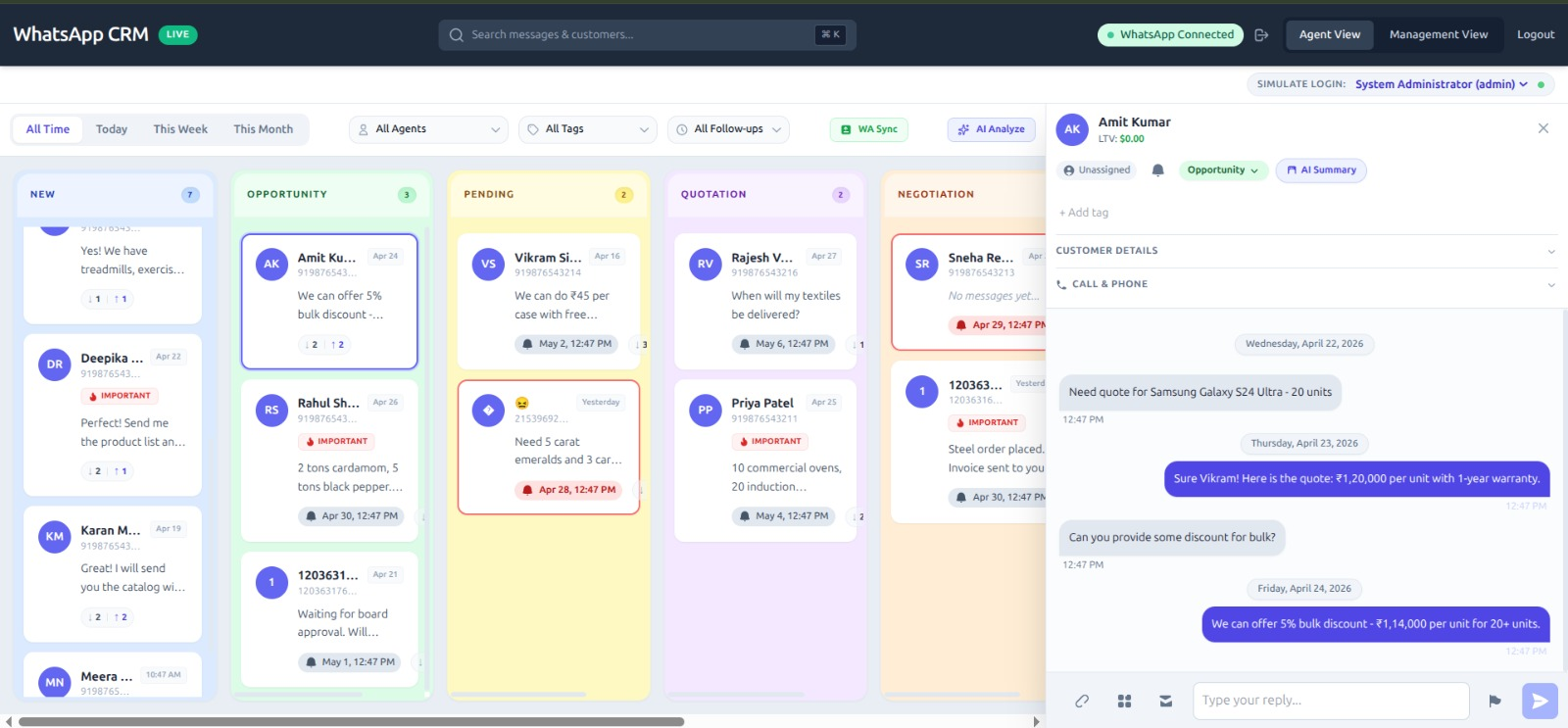The height and width of the screenshot is (728, 1568).
Task: Click the flag icon beside reply box
Action: point(1494,701)
